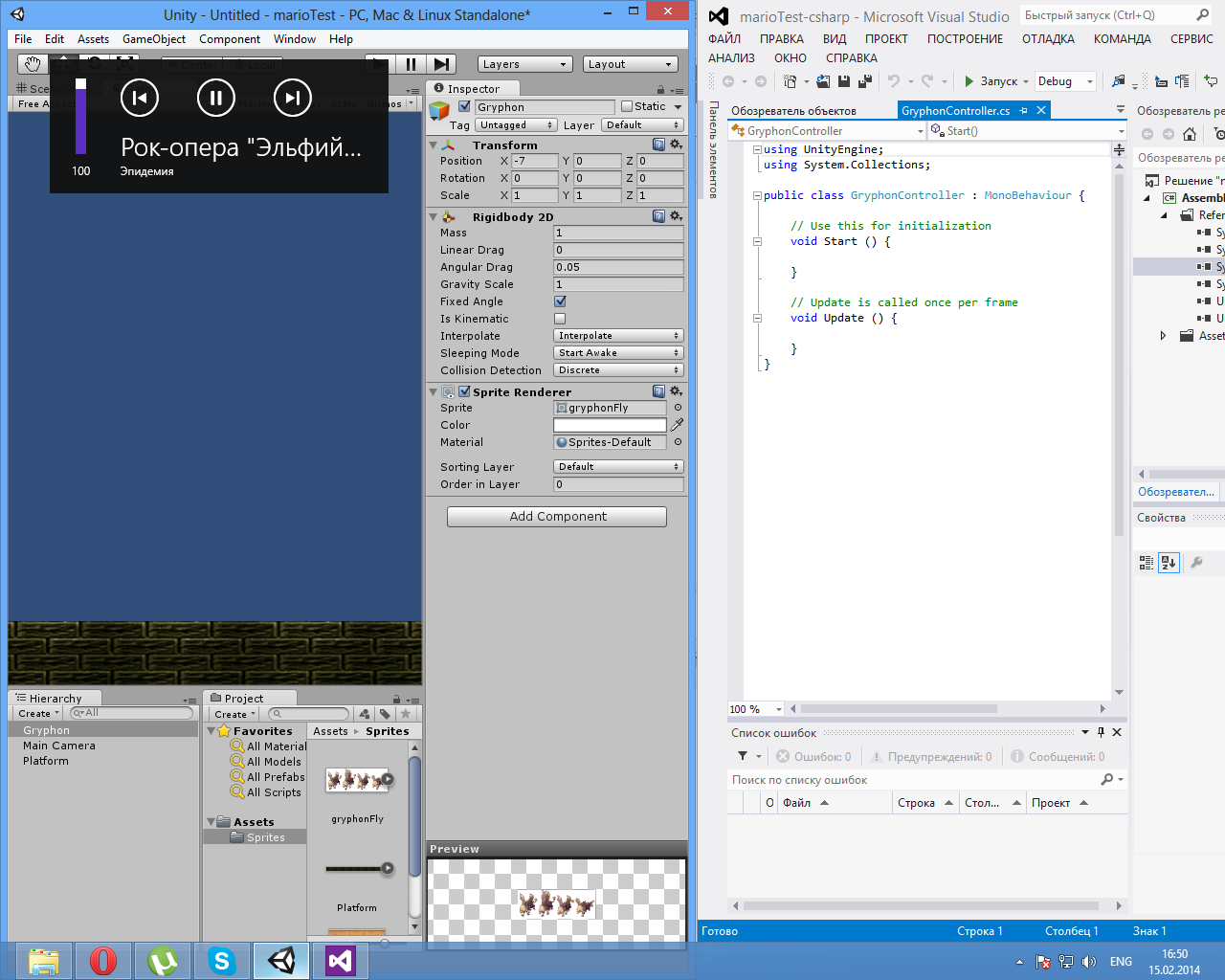Open Sleeping Mode dropdown
The width and height of the screenshot is (1225, 980).
pos(618,353)
